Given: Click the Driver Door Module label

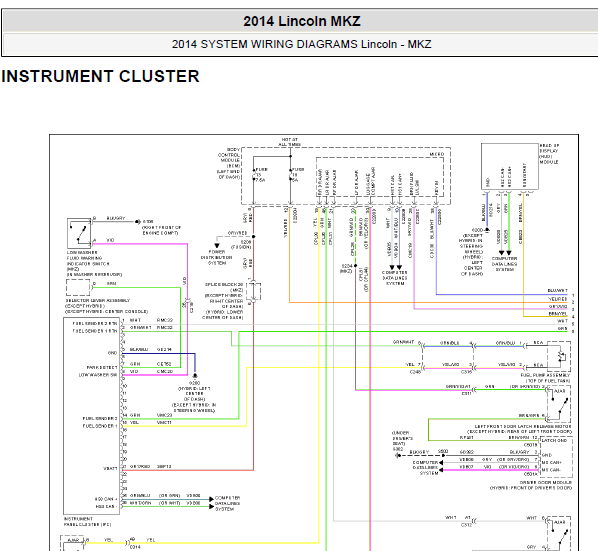Looking at the screenshot, I should (531, 485).
